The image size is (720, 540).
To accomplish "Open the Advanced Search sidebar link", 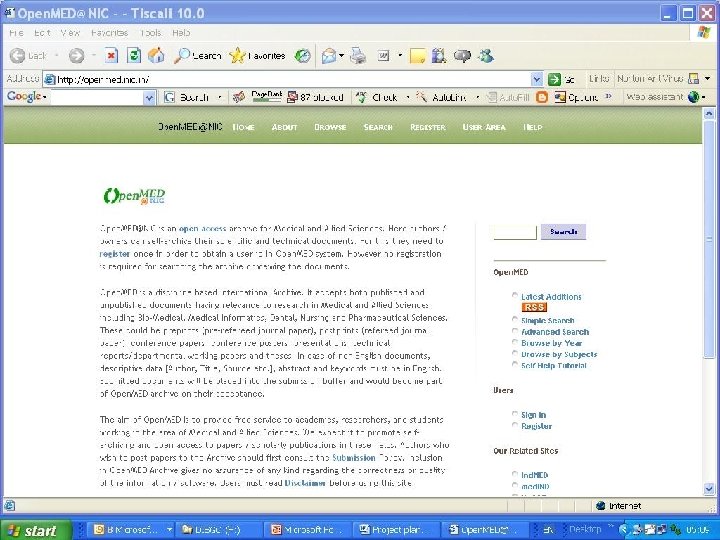I will [x=555, y=332].
